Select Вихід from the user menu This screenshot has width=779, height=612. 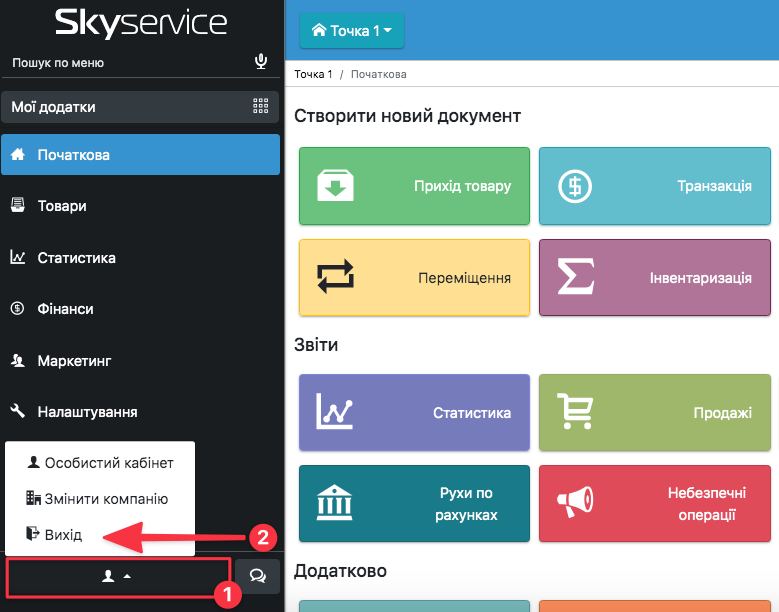click(x=63, y=535)
